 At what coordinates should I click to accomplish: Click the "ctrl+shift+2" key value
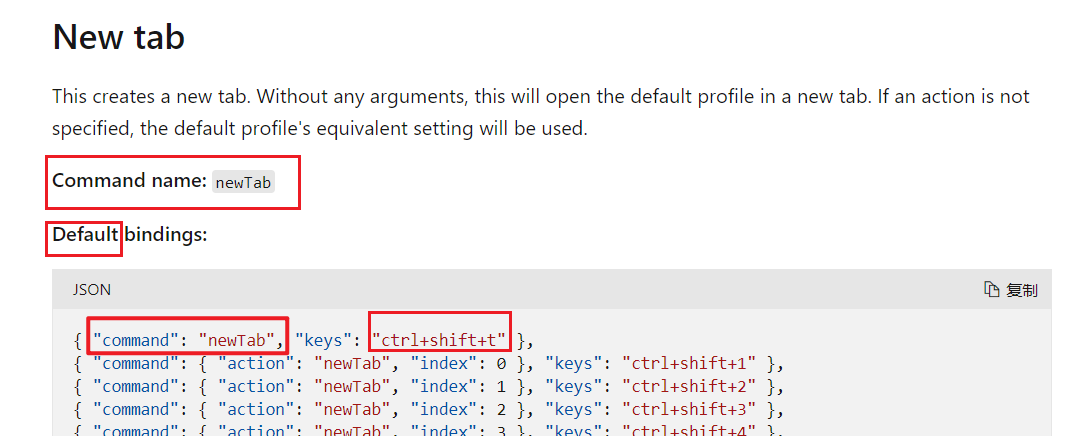(689, 386)
